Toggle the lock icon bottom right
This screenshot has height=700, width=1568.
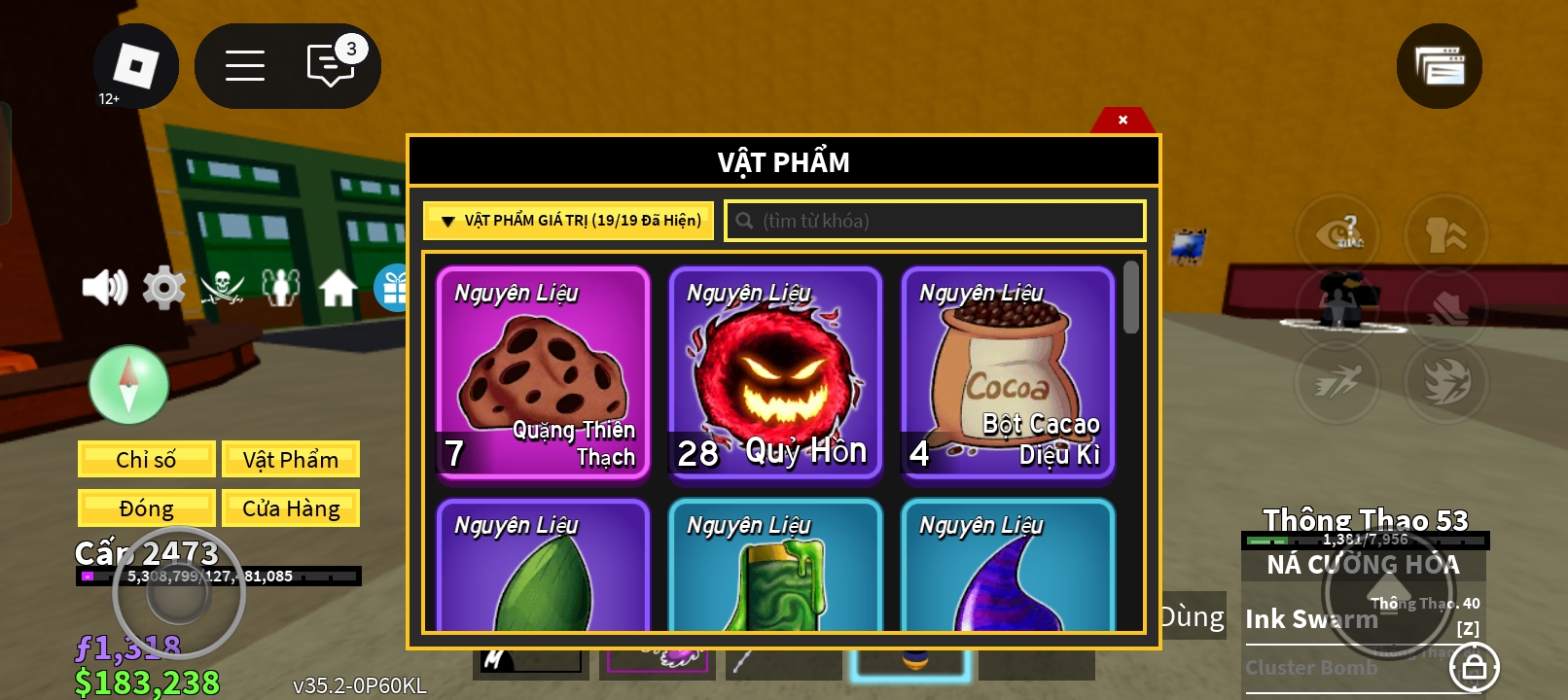tap(1475, 667)
